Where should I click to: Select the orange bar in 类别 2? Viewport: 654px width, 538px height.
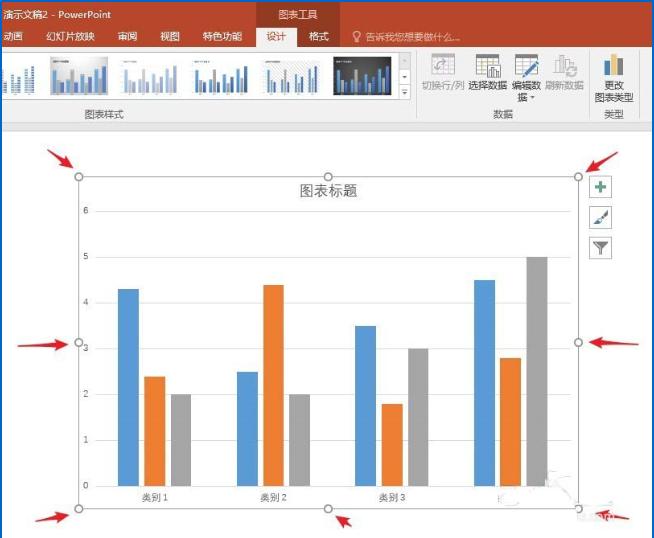pyautogui.click(x=274, y=385)
